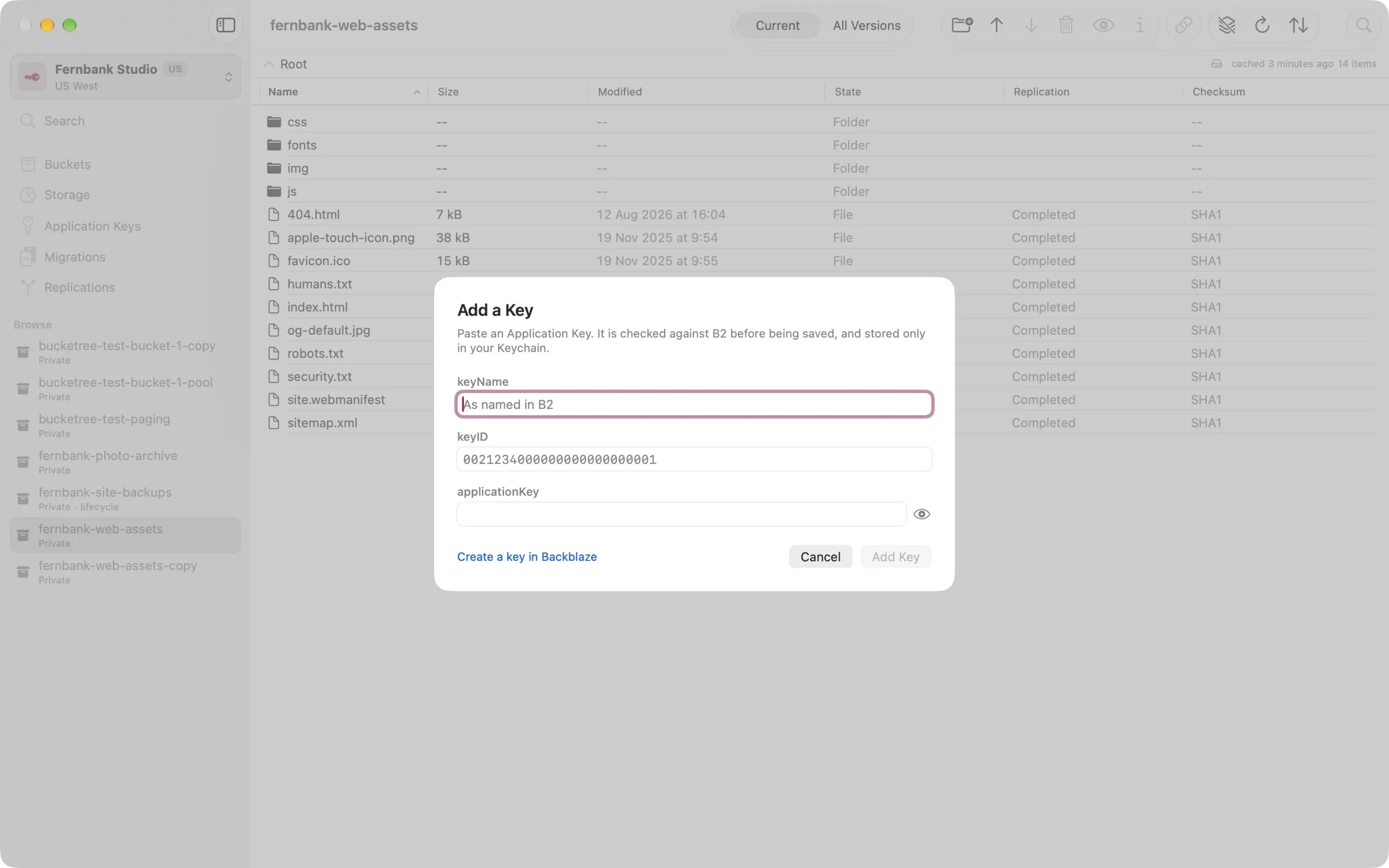This screenshot has height=868, width=1389.
Task: Sort by the Name column header
Action: (x=344, y=92)
